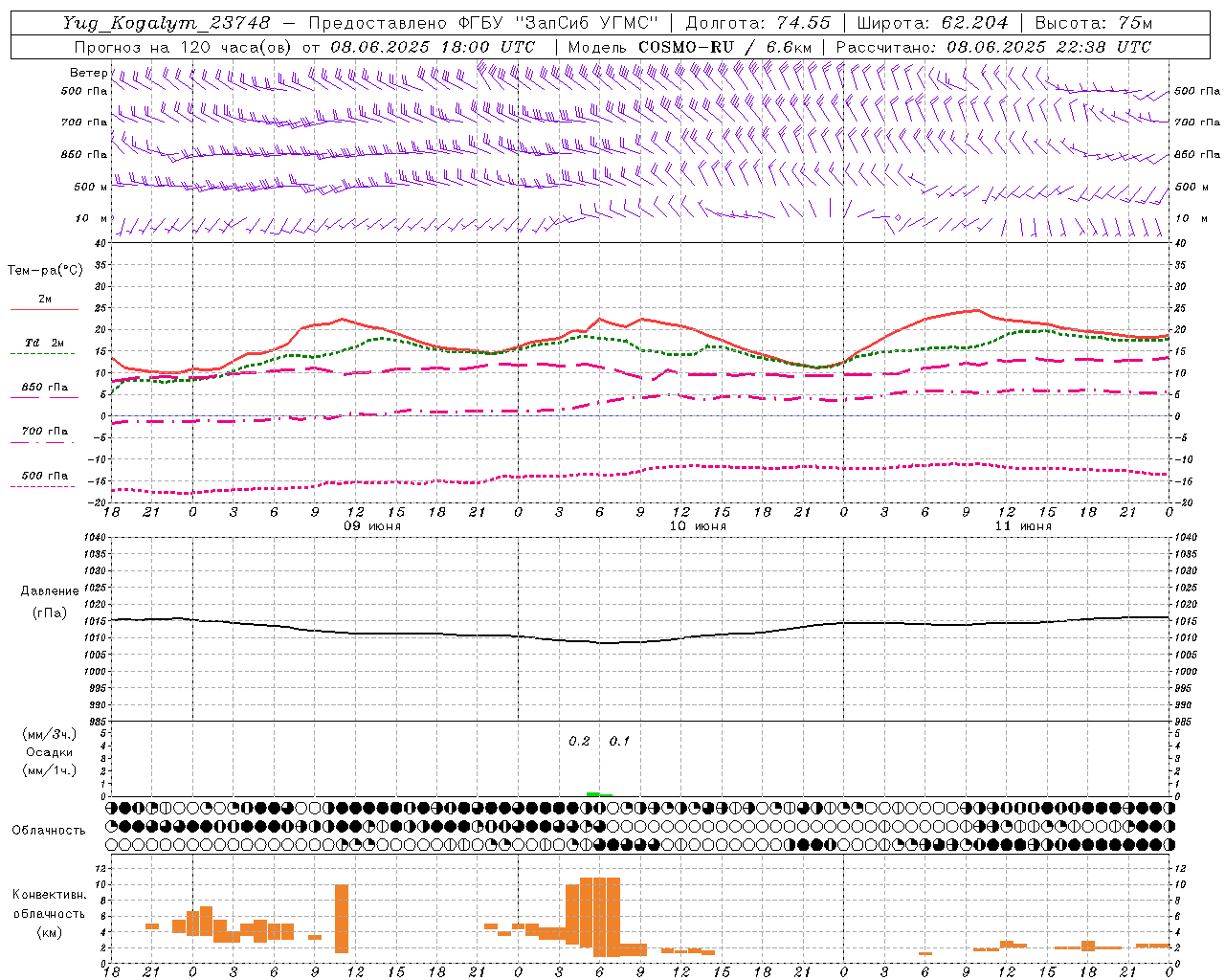Click the Ветер wind panel label
The image size is (1225, 980).
coord(89,73)
